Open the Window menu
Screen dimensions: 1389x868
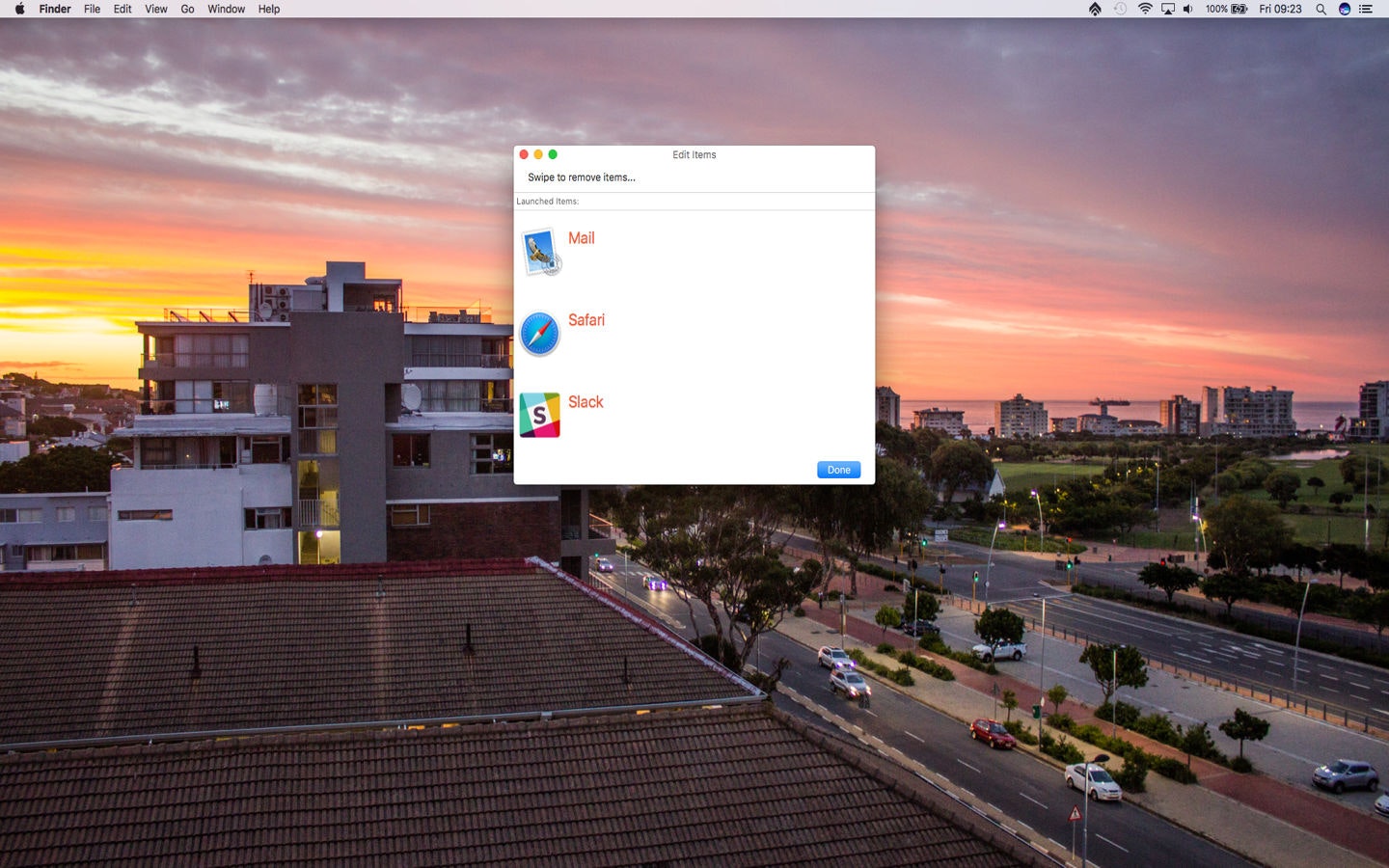point(226,9)
